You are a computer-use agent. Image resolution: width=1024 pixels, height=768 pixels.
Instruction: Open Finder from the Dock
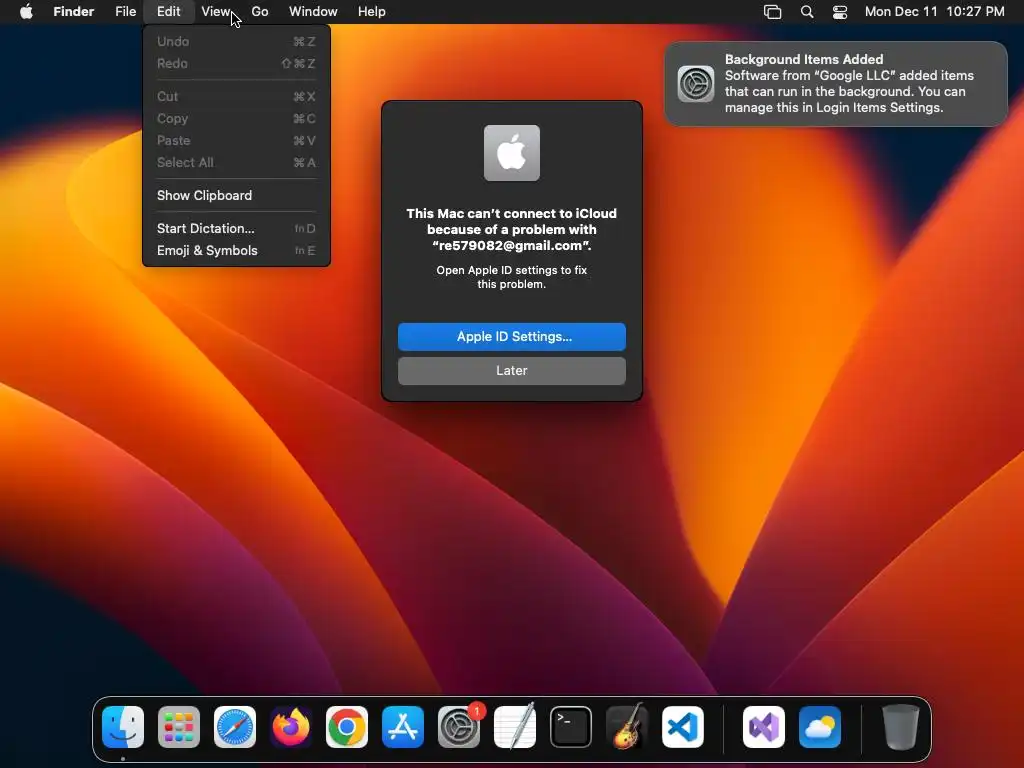(123, 727)
